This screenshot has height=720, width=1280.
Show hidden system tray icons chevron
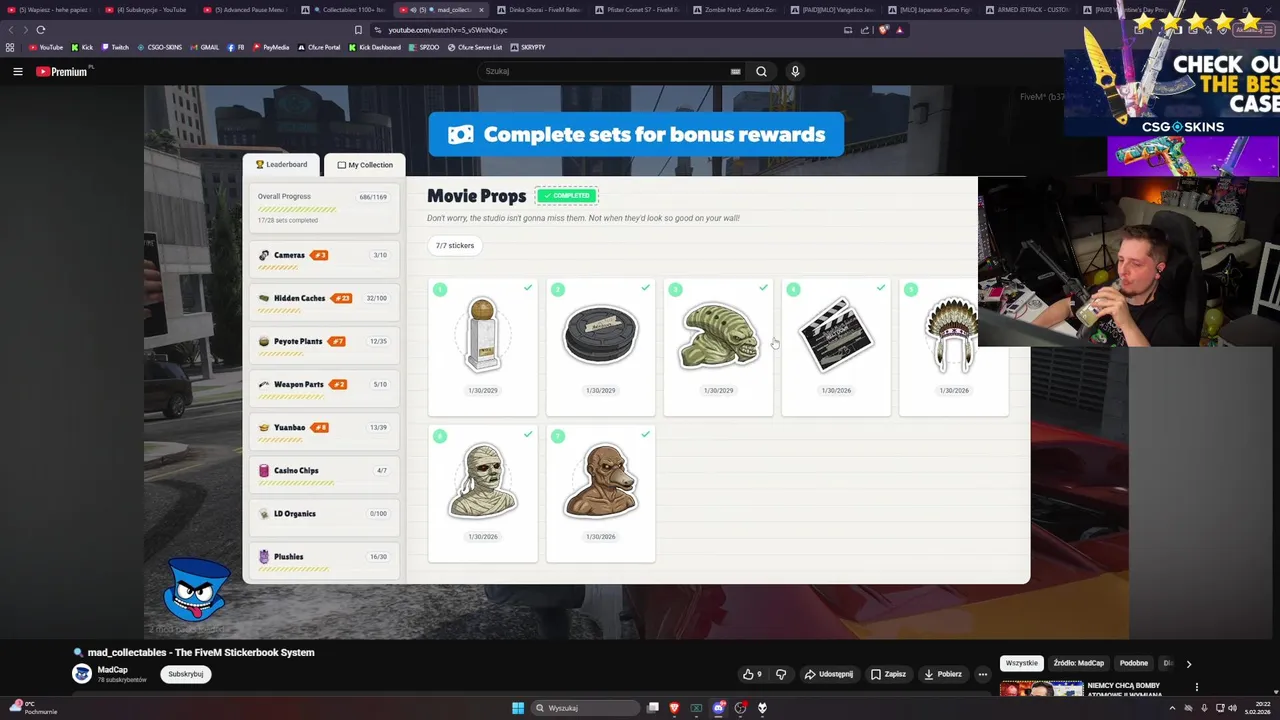(x=1172, y=708)
